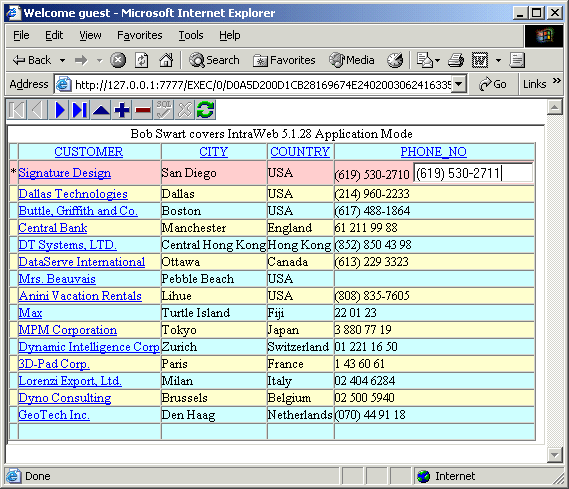The width and height of the screenshot is (569, 489).
Task: Open Anini Vacation Rentals link
Action: 80,296
